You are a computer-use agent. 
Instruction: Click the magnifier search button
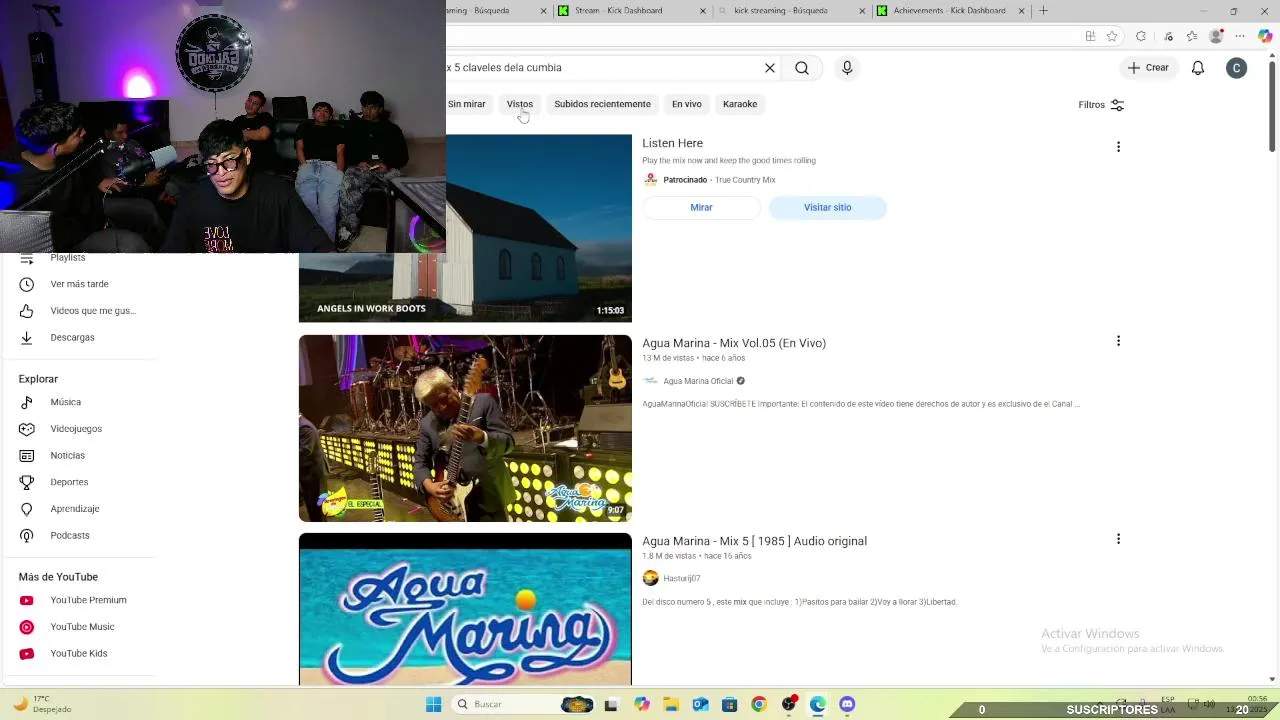click(802, 68)
